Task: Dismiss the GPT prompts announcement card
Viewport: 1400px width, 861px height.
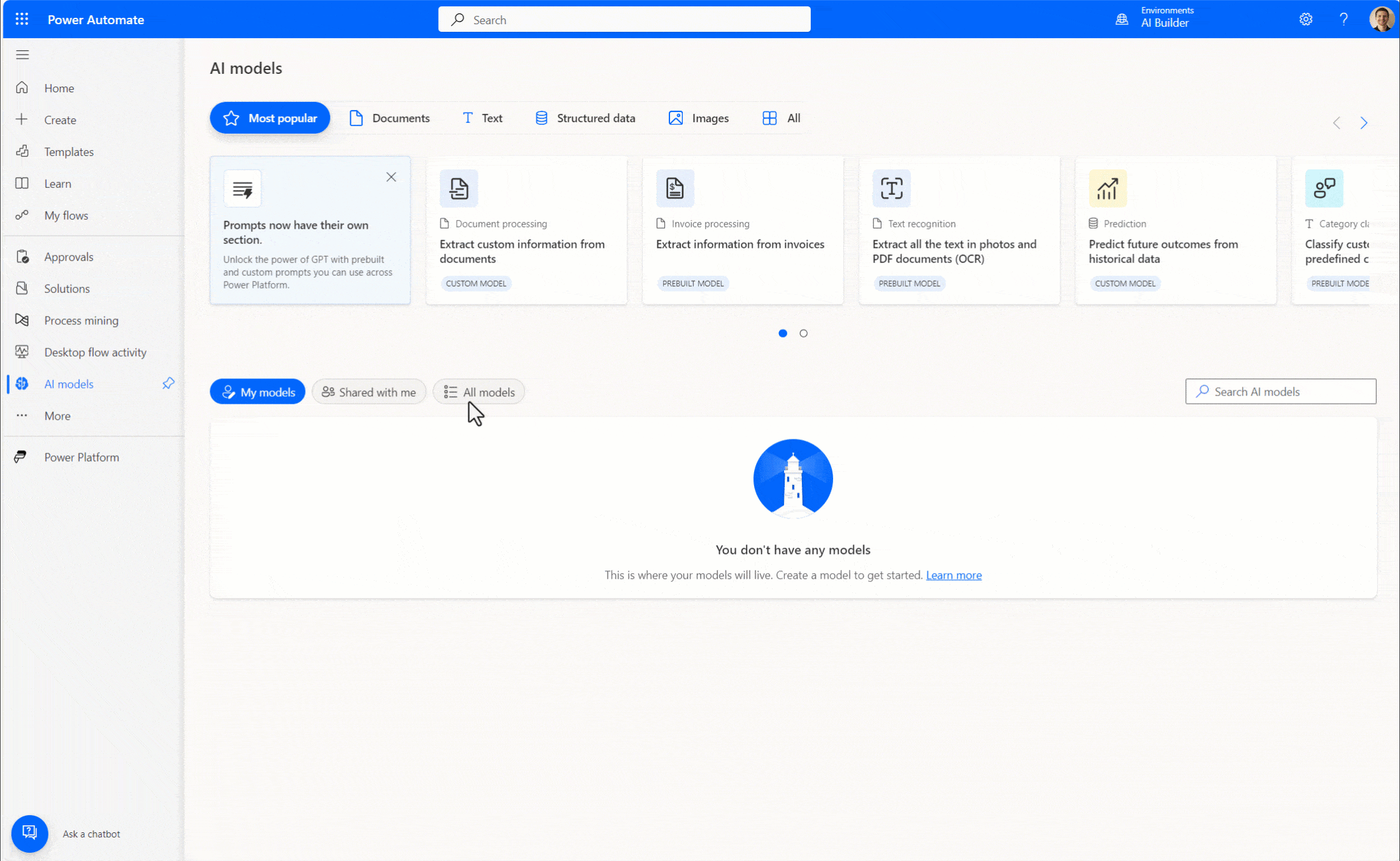Action: click(x=391, y=177)
